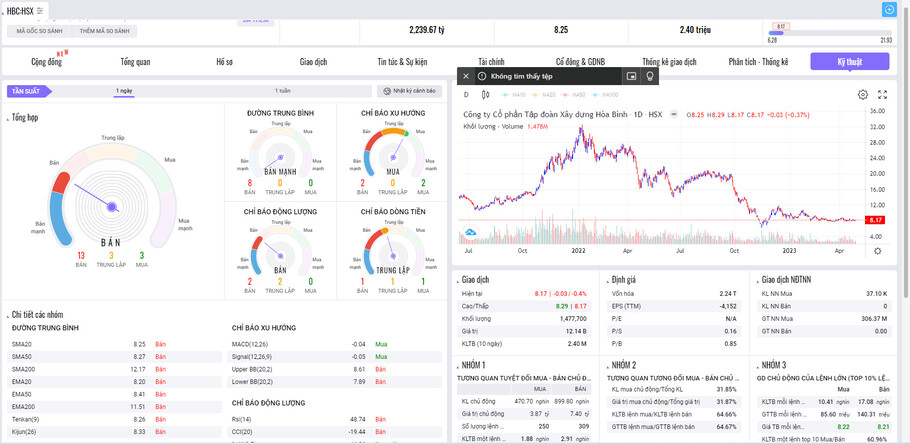The image size is (910, 444).
Task: Click the SMA200 row value 12.17
Action: tap(139, 369)
